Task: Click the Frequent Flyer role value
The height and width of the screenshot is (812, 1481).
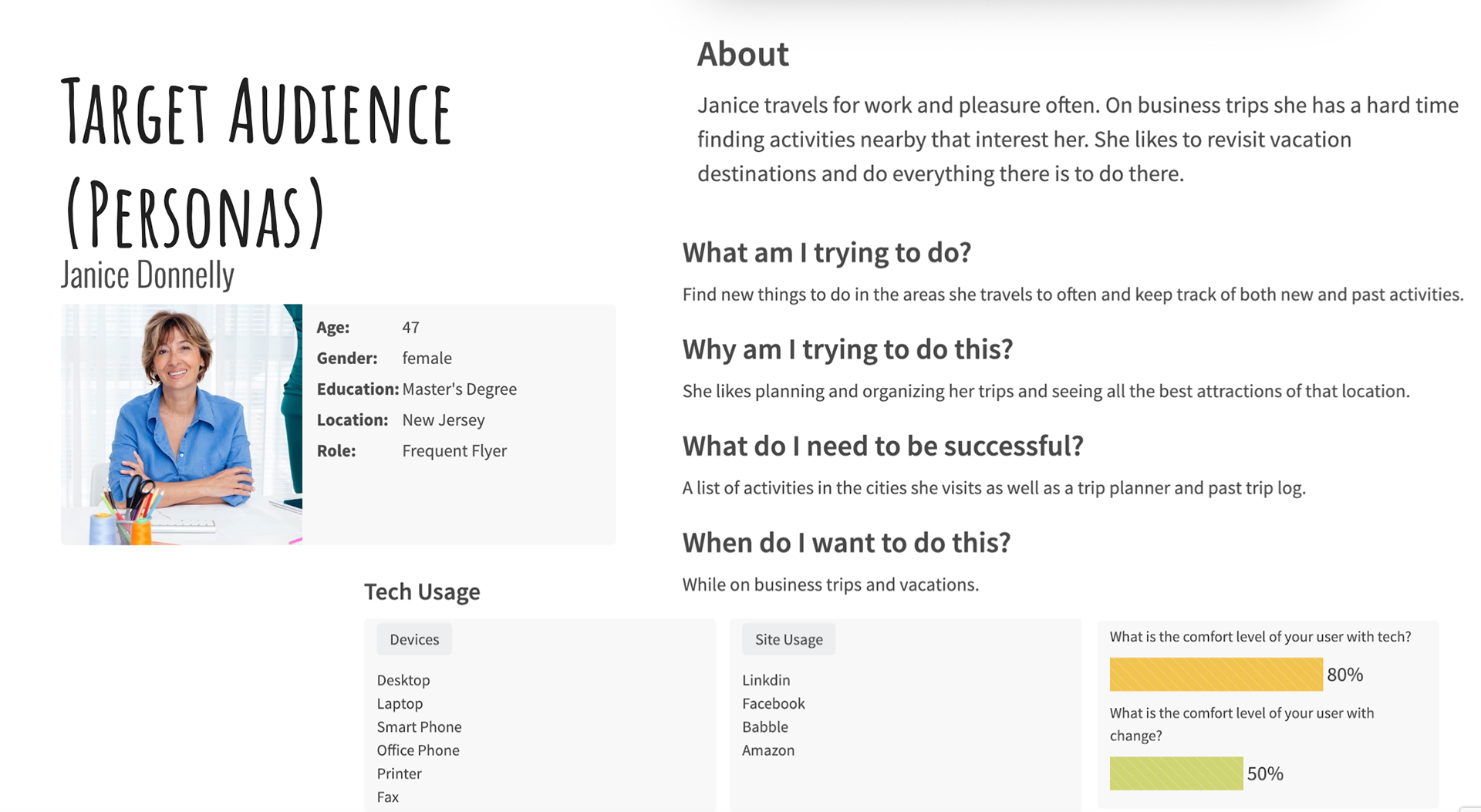Action: pyautogui.click(x=454, y=450)
